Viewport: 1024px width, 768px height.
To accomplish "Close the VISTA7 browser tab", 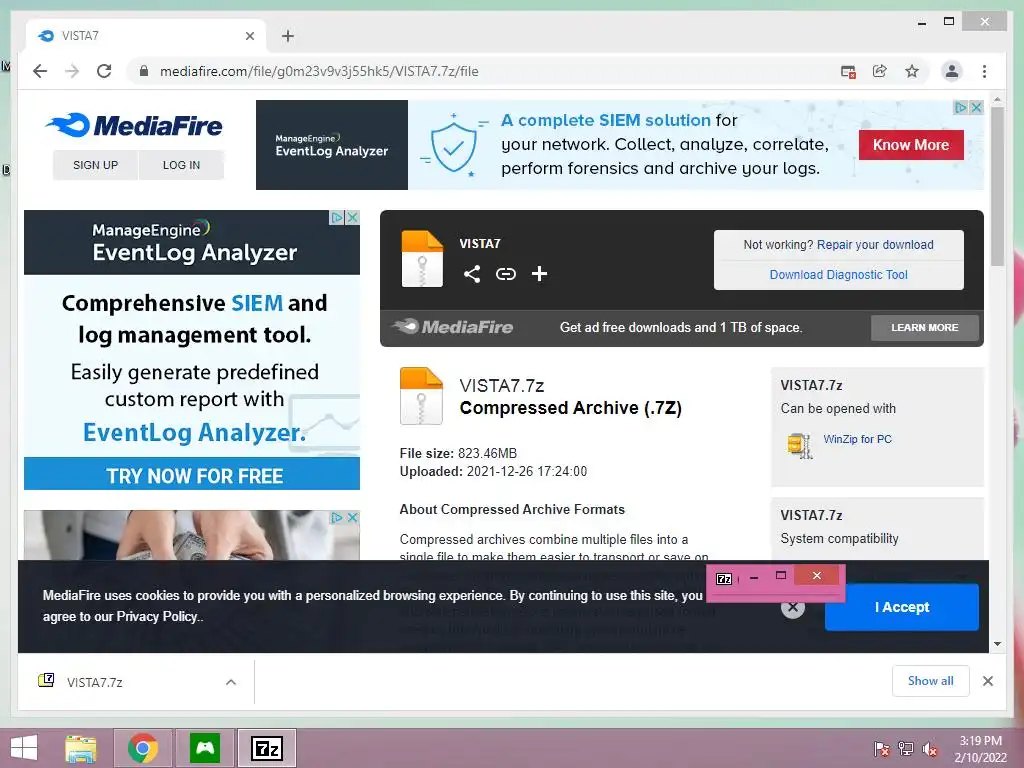I will (249, 36).
